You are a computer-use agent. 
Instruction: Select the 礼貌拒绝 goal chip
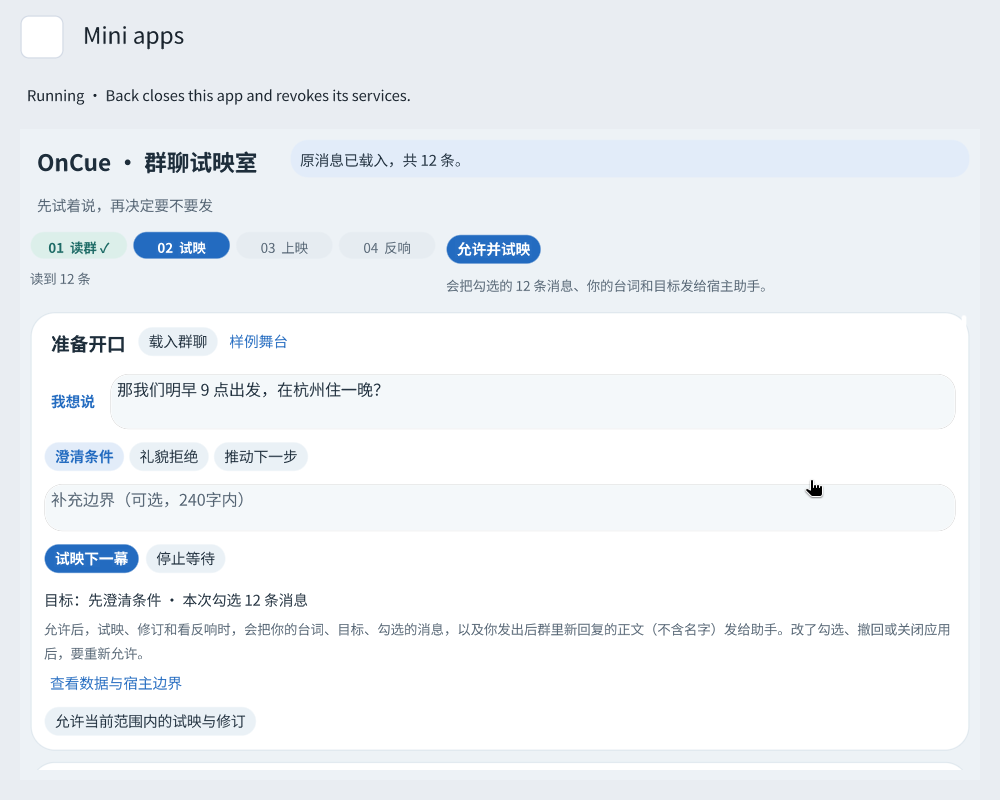tap(169, 457)
